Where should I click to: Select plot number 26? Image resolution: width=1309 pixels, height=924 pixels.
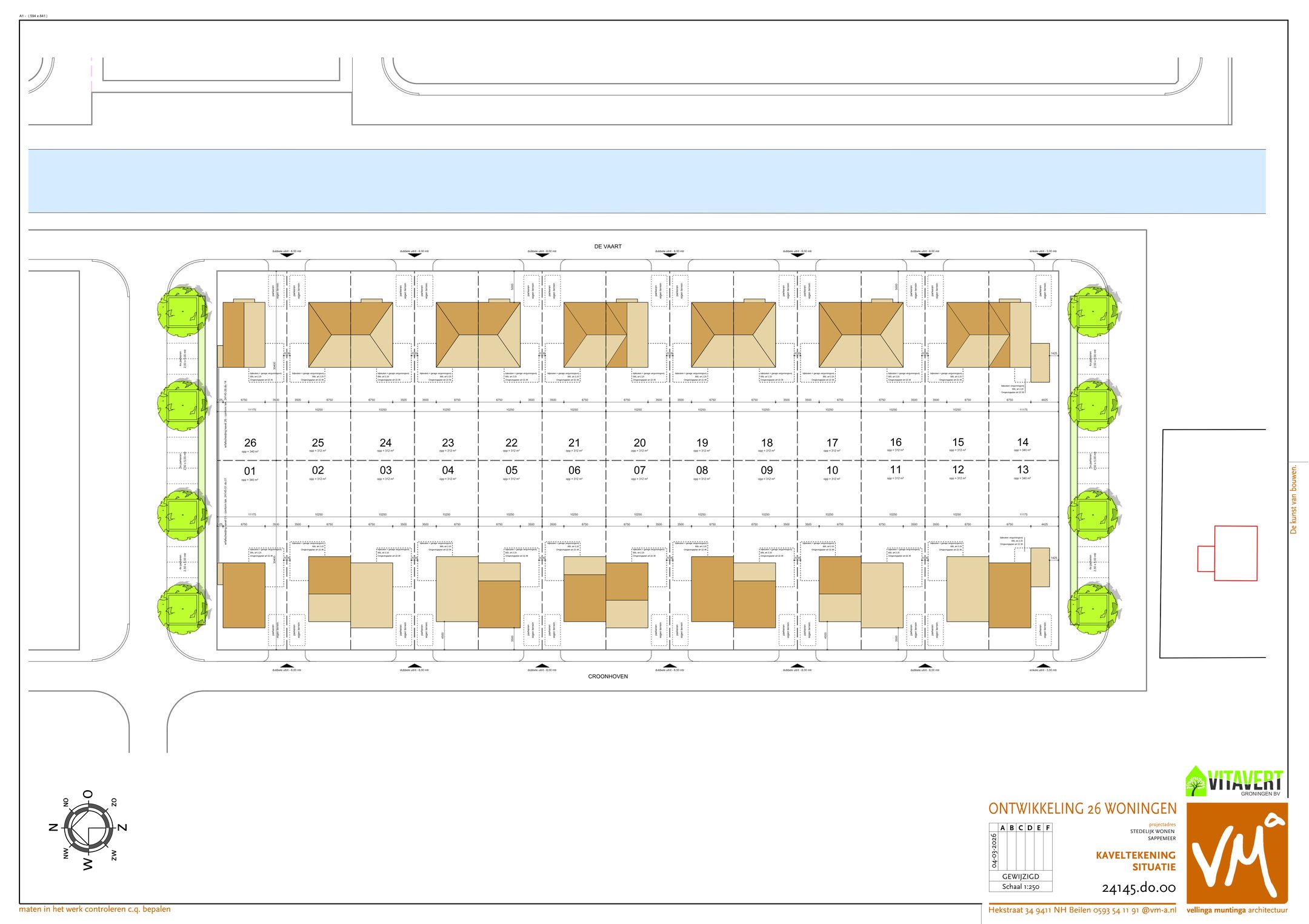pyautogui.click(x=250, y=443)
